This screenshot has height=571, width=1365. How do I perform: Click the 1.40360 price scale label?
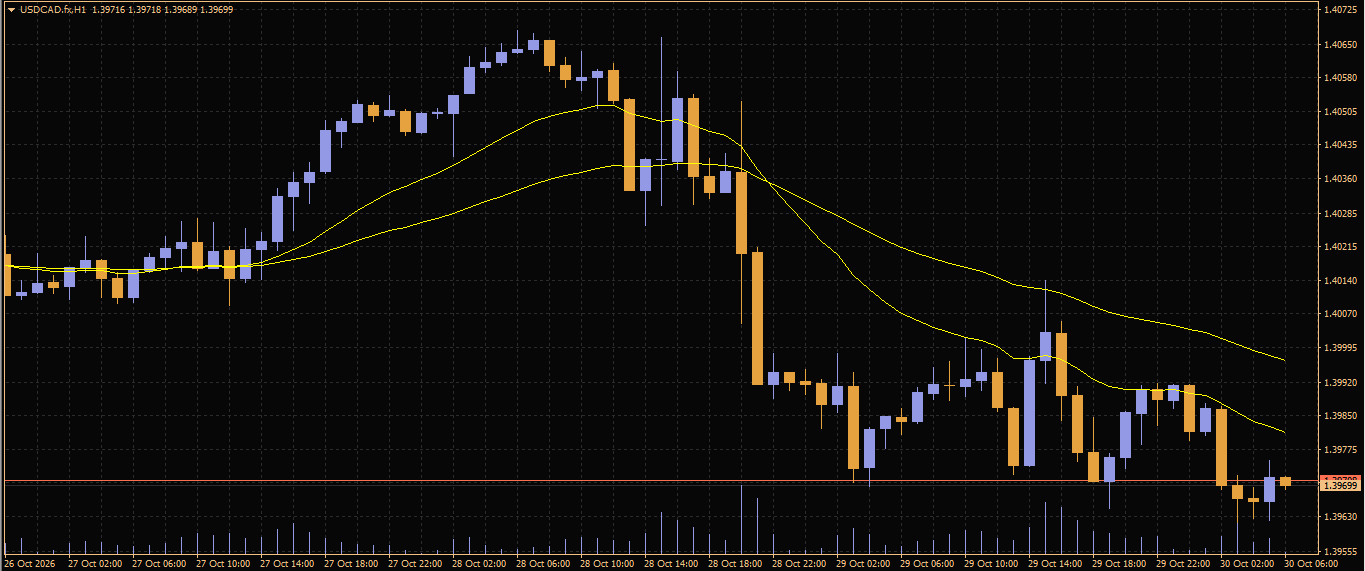(1339, 178)
